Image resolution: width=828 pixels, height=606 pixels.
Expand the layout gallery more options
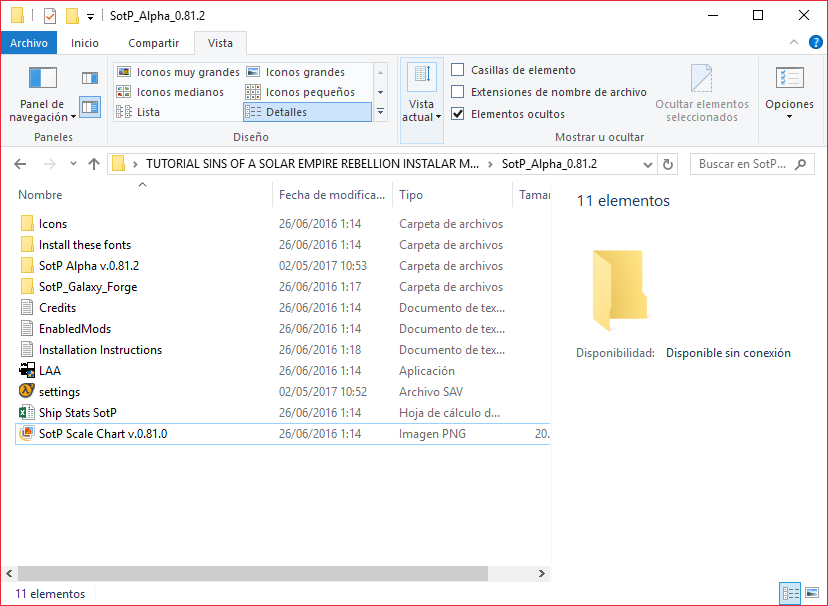pos(380,112)
